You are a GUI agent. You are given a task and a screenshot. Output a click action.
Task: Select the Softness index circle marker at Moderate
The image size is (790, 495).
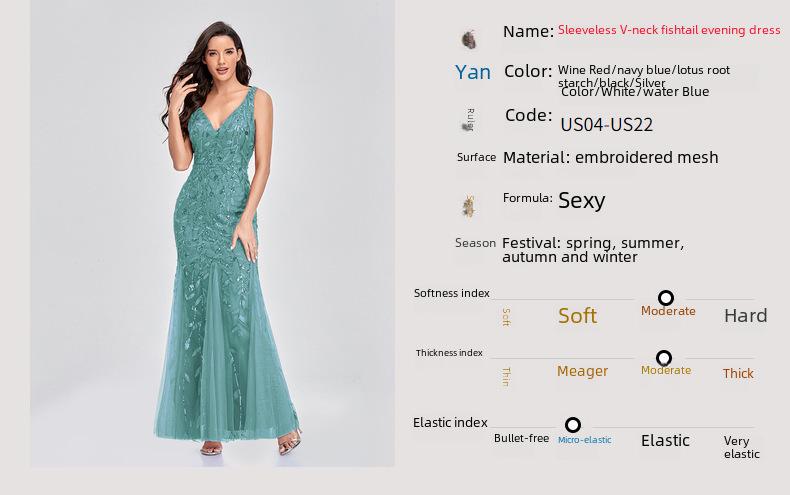666,298
